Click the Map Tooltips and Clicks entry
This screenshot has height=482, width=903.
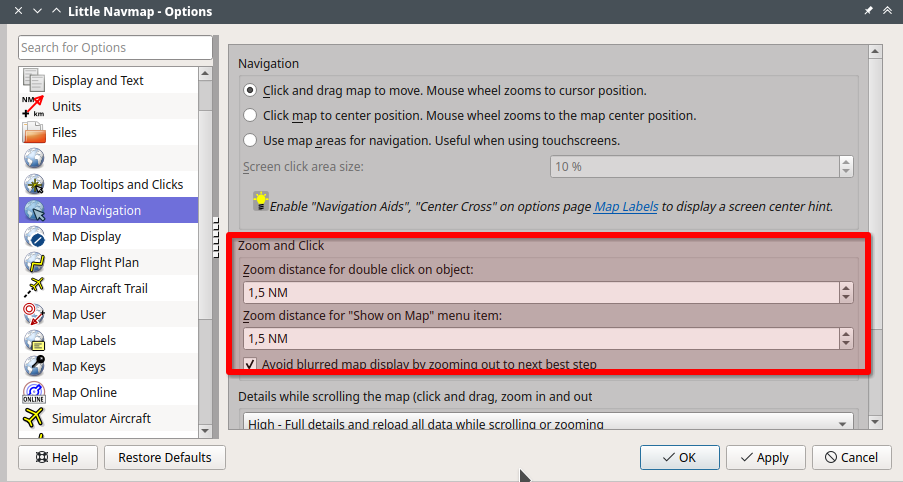(x=108, y=184)
